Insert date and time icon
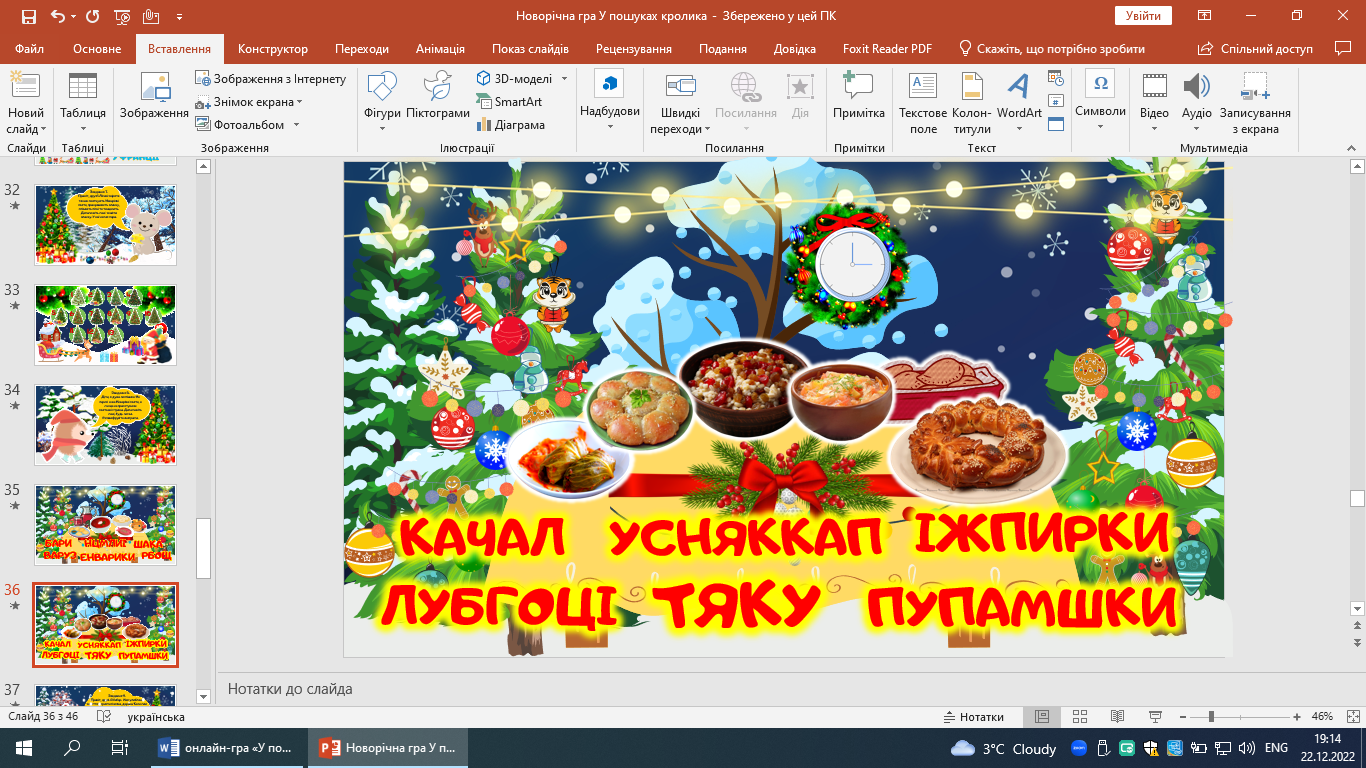The width and height of the screenshot is (1366, 768). tap(1056, 77)
